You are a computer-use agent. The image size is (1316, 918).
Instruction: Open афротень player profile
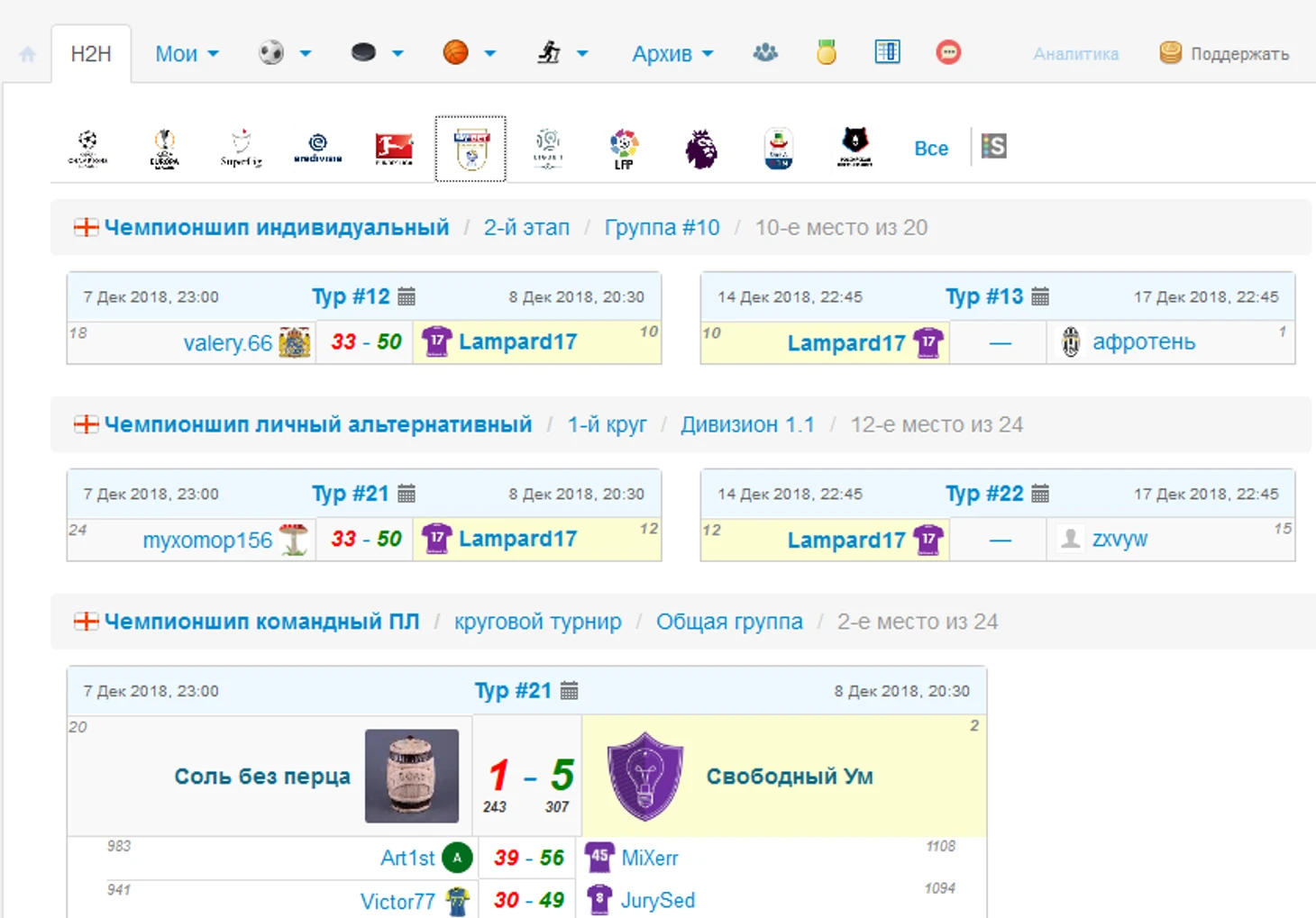point(1144,342)
